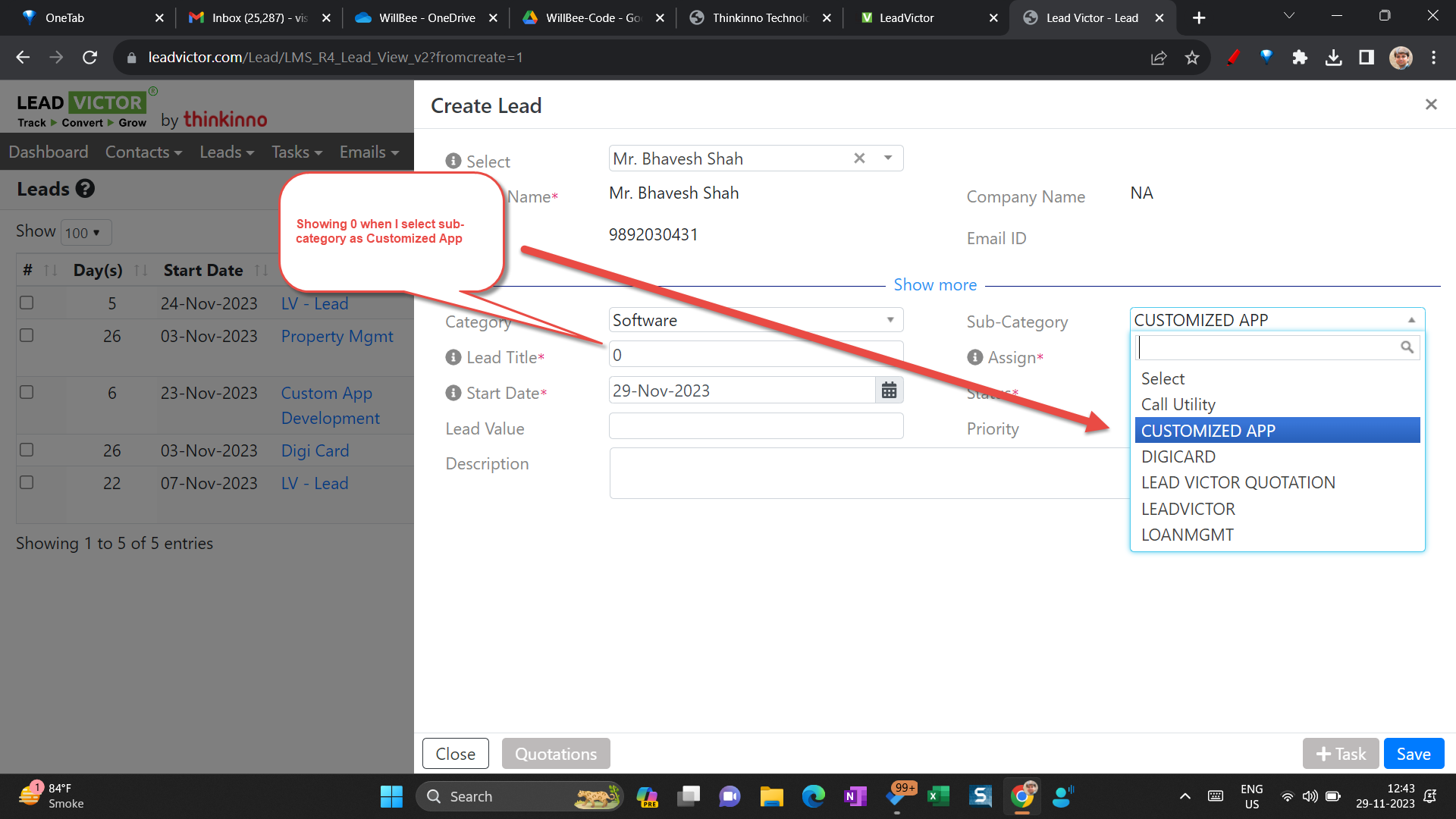Reload the page with refresh icon

pos(89,58)
